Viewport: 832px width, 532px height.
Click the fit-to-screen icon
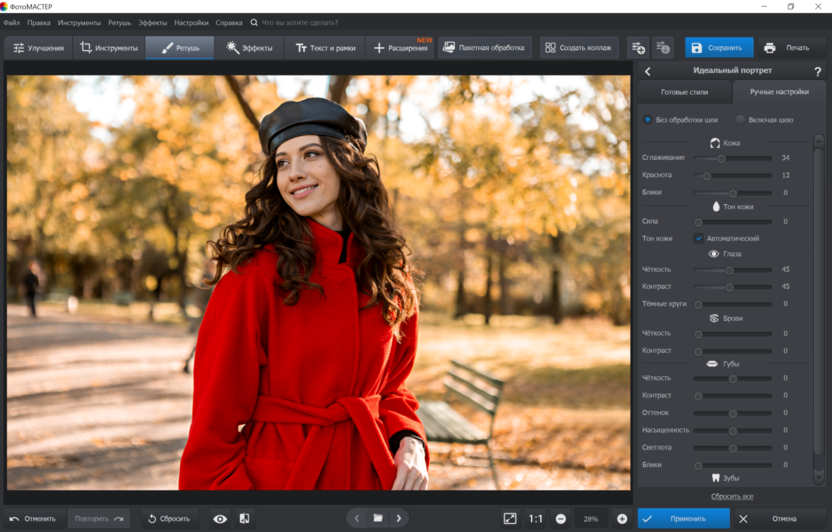click(x=510, y=519)
